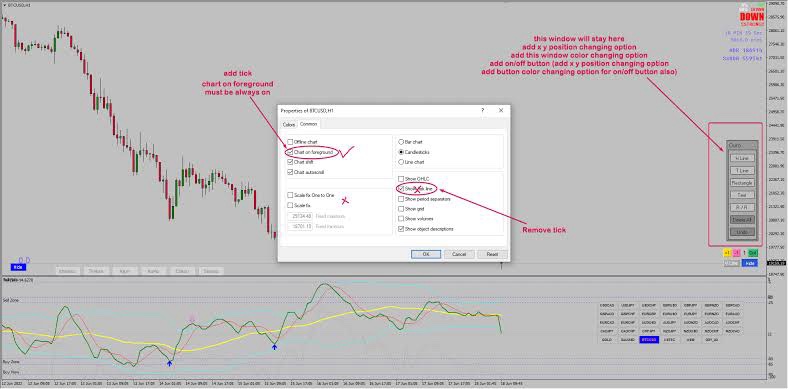Uncheck the Show Ask line checkbox
788x389 pixels.
401,189
